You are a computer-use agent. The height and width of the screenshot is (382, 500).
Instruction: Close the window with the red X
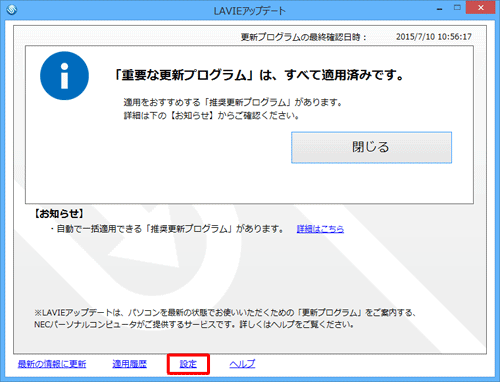coord(480,7)
